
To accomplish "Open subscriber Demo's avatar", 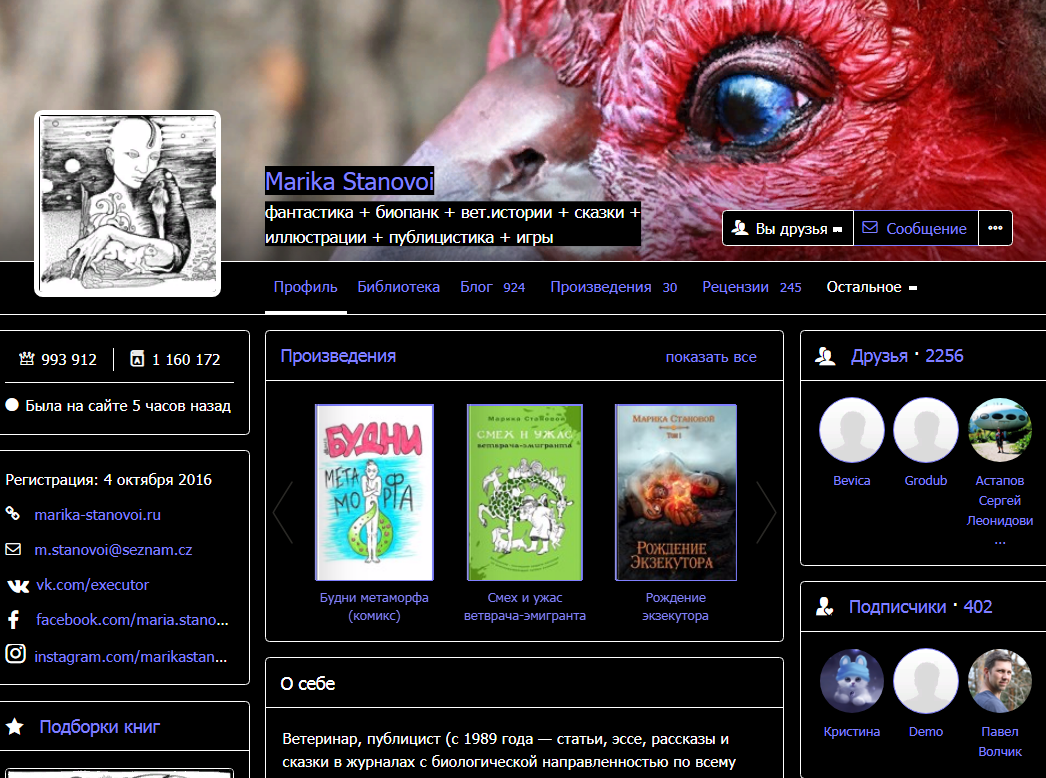I will tap(926, 681).
